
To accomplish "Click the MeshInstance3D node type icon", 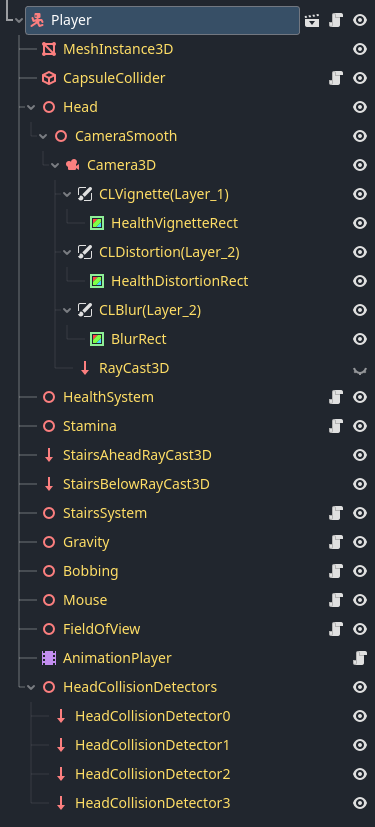I will point(49,50).
